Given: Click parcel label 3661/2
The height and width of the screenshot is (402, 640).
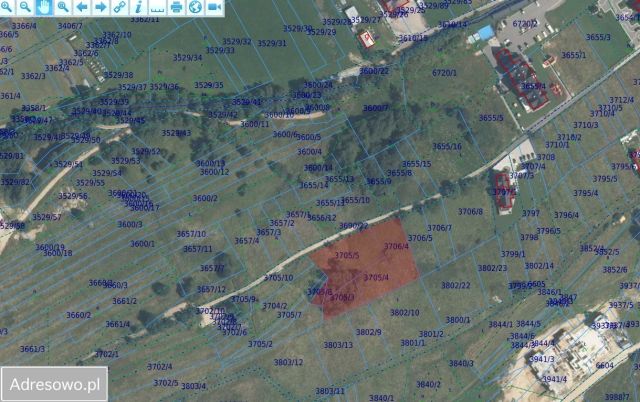Looking at the screenshot, I should 124,301.
